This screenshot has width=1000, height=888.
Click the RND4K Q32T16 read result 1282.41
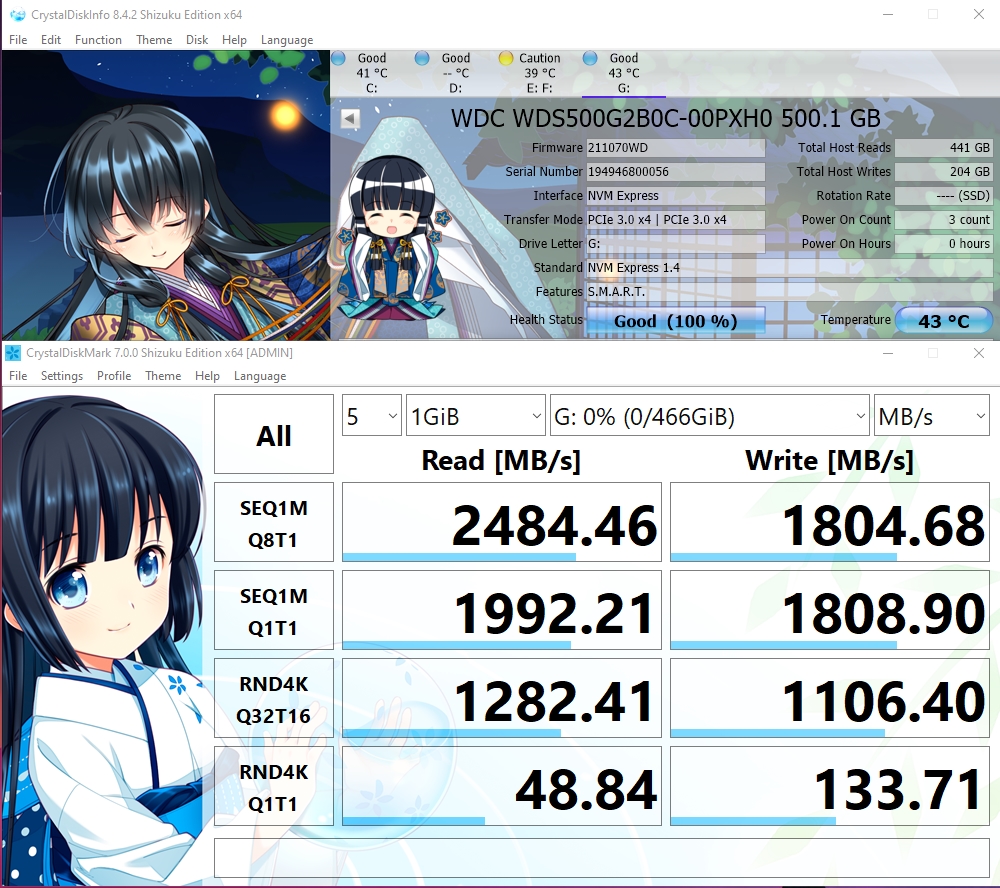(x=502, y=699)
